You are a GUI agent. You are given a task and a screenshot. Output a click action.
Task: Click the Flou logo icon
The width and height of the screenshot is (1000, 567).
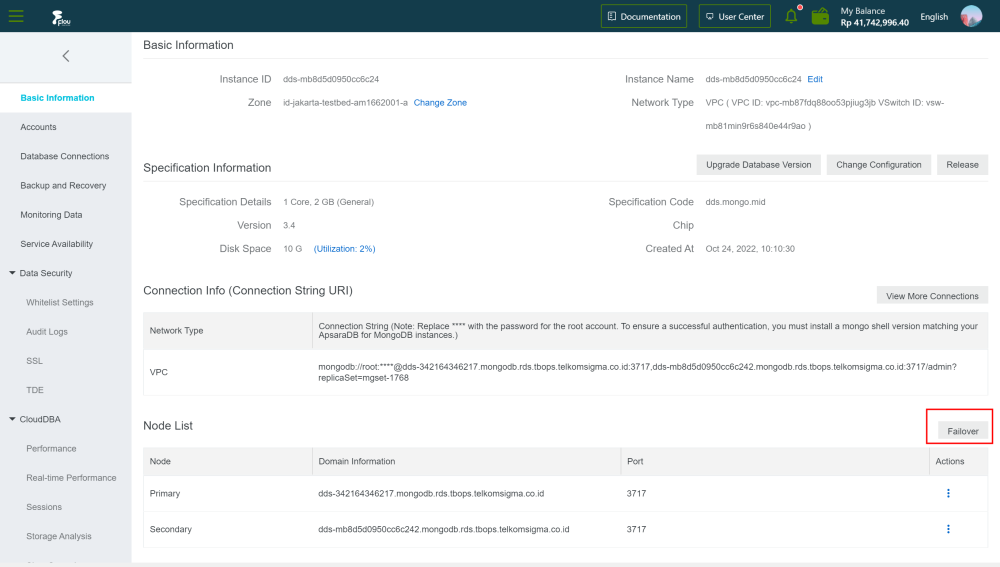click(61, 17)
